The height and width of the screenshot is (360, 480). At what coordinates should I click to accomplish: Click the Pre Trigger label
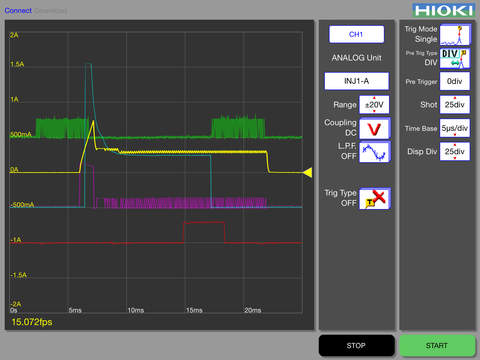pyautogui.click(x=421, y=82)
